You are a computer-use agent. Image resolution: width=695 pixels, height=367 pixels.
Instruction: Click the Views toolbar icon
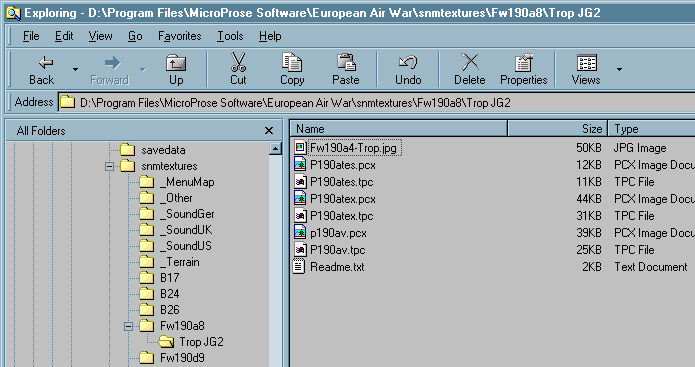pos(586,63)
